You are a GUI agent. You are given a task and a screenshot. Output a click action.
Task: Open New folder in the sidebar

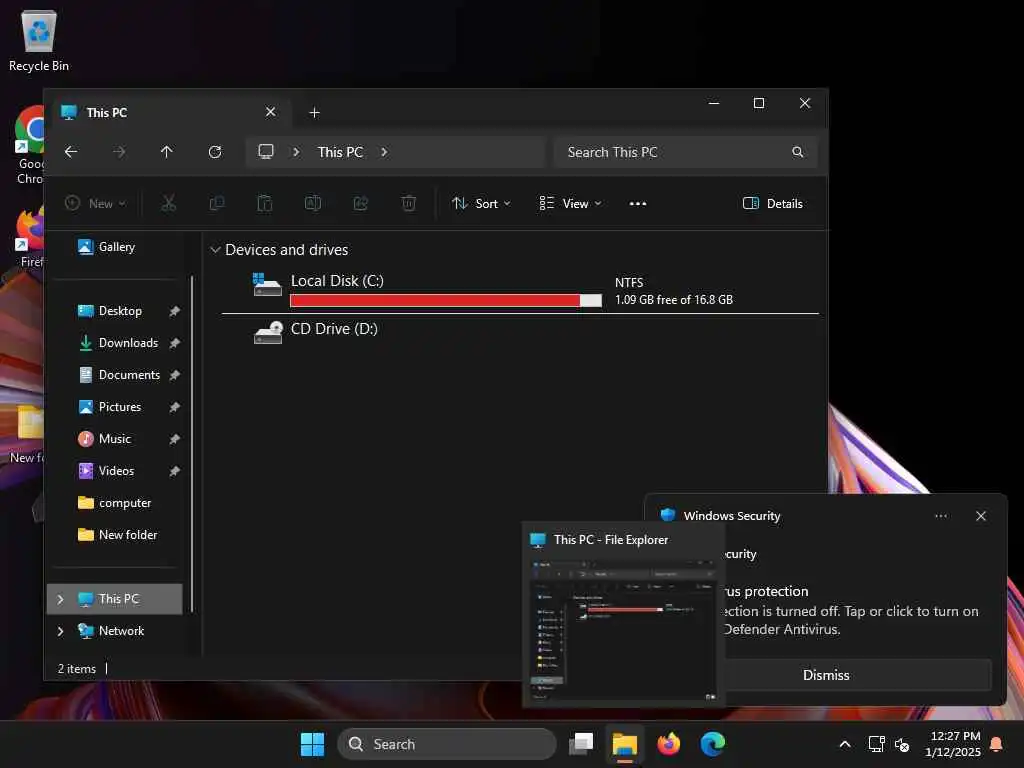(118, 536)
